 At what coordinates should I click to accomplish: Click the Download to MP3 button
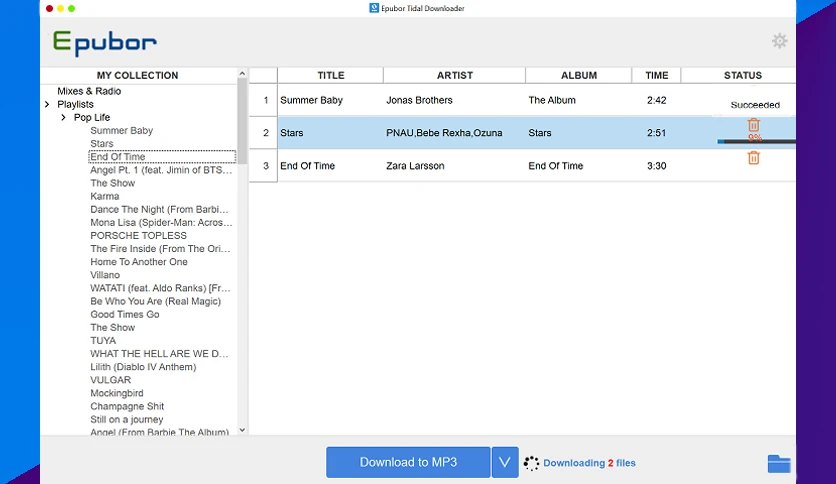tap(408, 462)
